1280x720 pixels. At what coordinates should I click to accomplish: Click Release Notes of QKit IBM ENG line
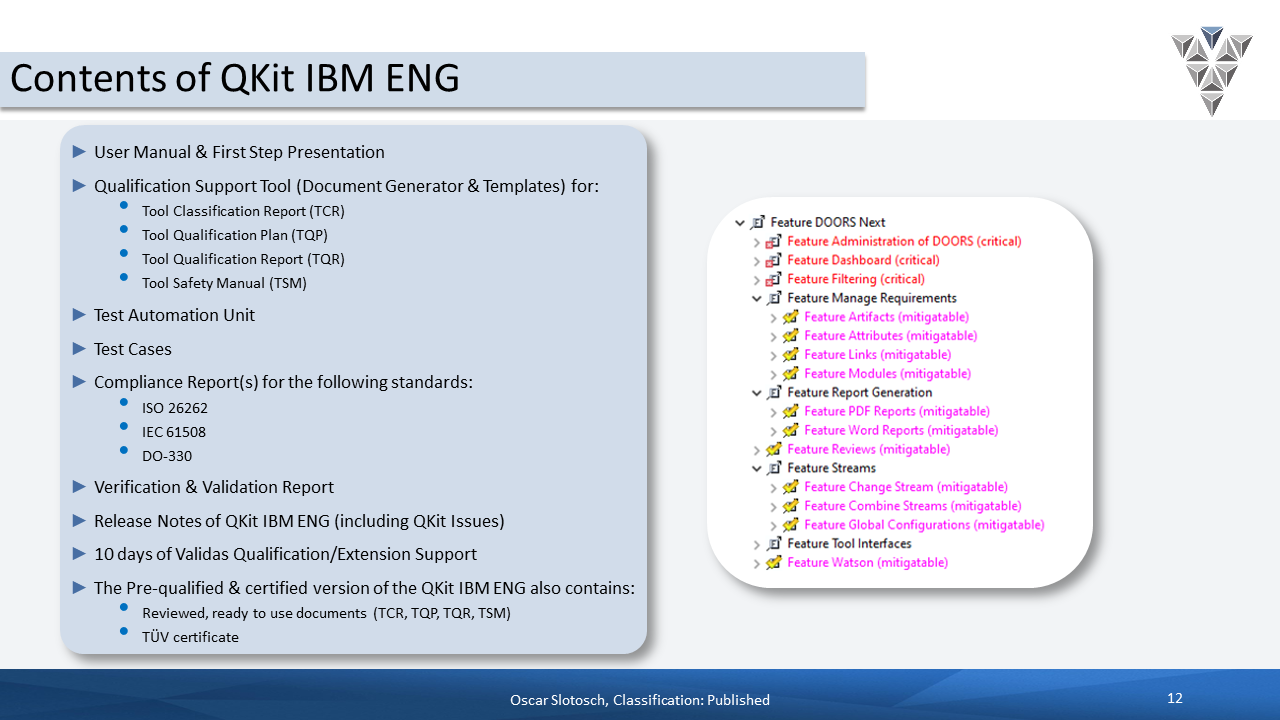pyautogui.click(x=299, y=521)
